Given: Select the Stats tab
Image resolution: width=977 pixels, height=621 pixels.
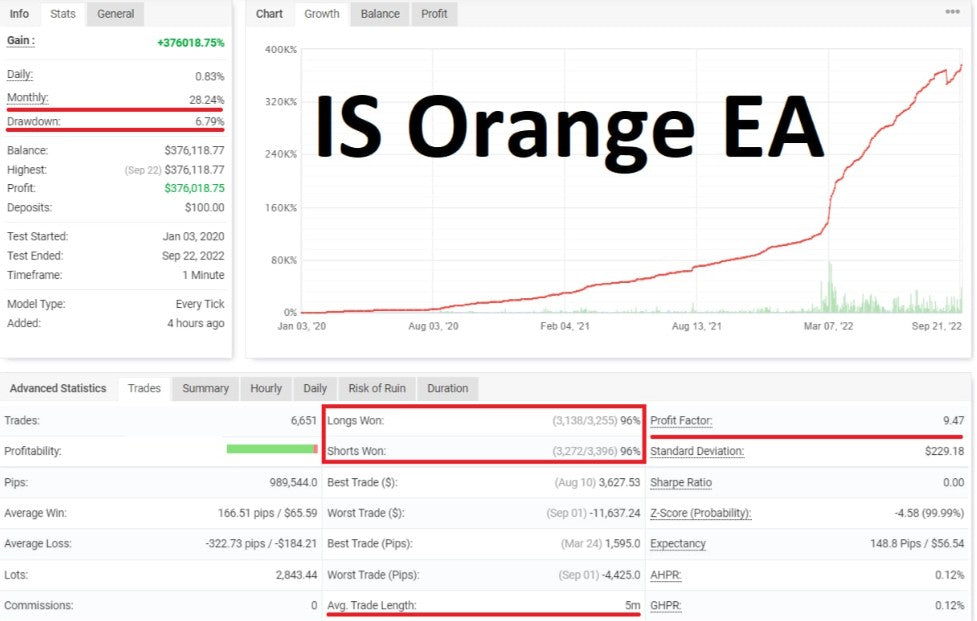Looking at the screenshot, I should [x=63, y=14].
